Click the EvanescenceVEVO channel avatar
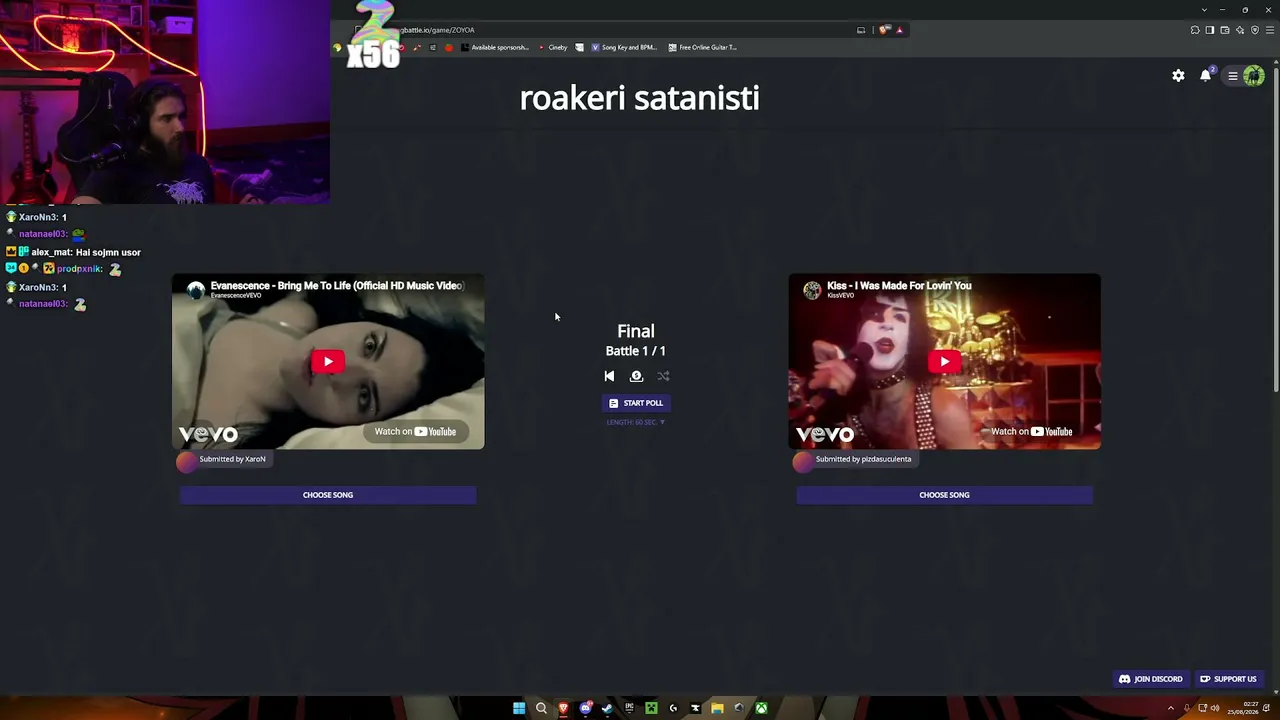 tap(196, 290)
